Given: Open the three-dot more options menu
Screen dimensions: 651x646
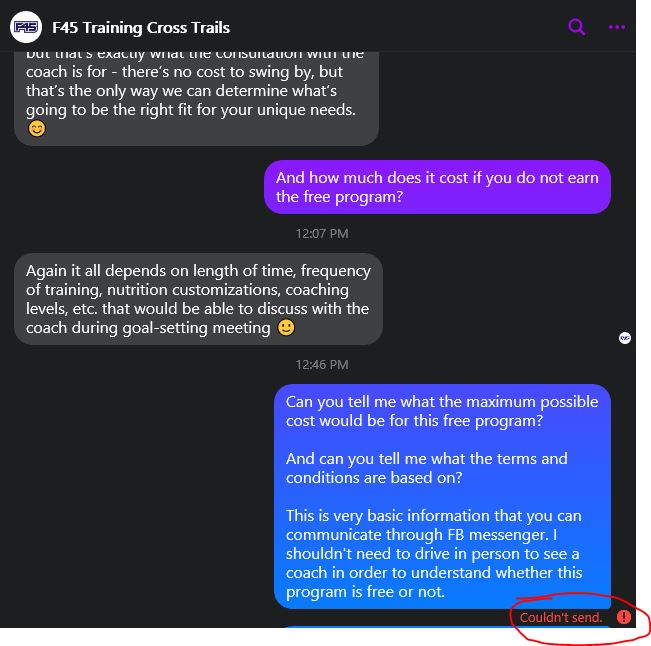Looking at the screenshot, I should click(x=617, y=27).
